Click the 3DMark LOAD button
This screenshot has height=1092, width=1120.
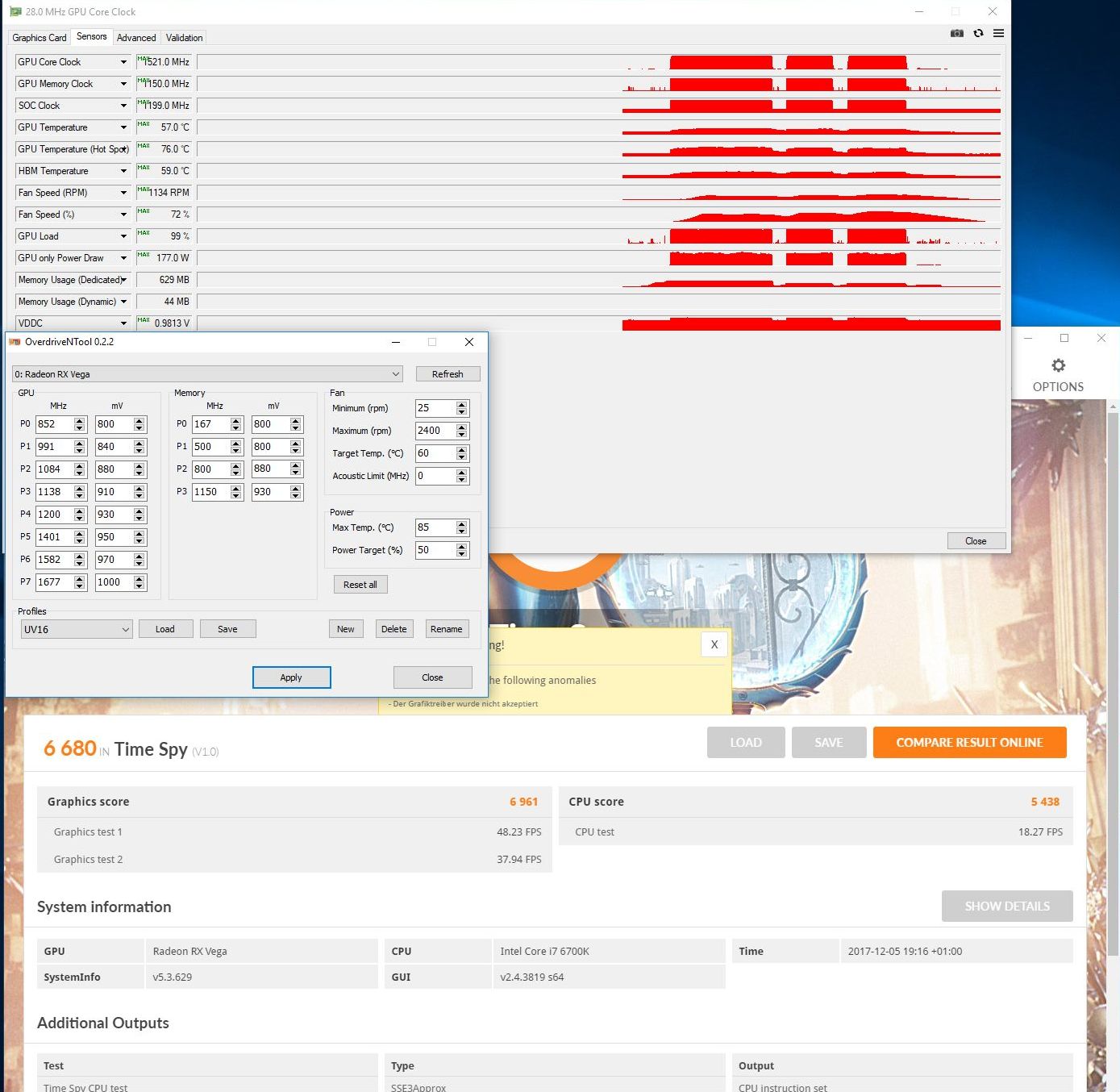pyautogui.click(x=746, y=743)
